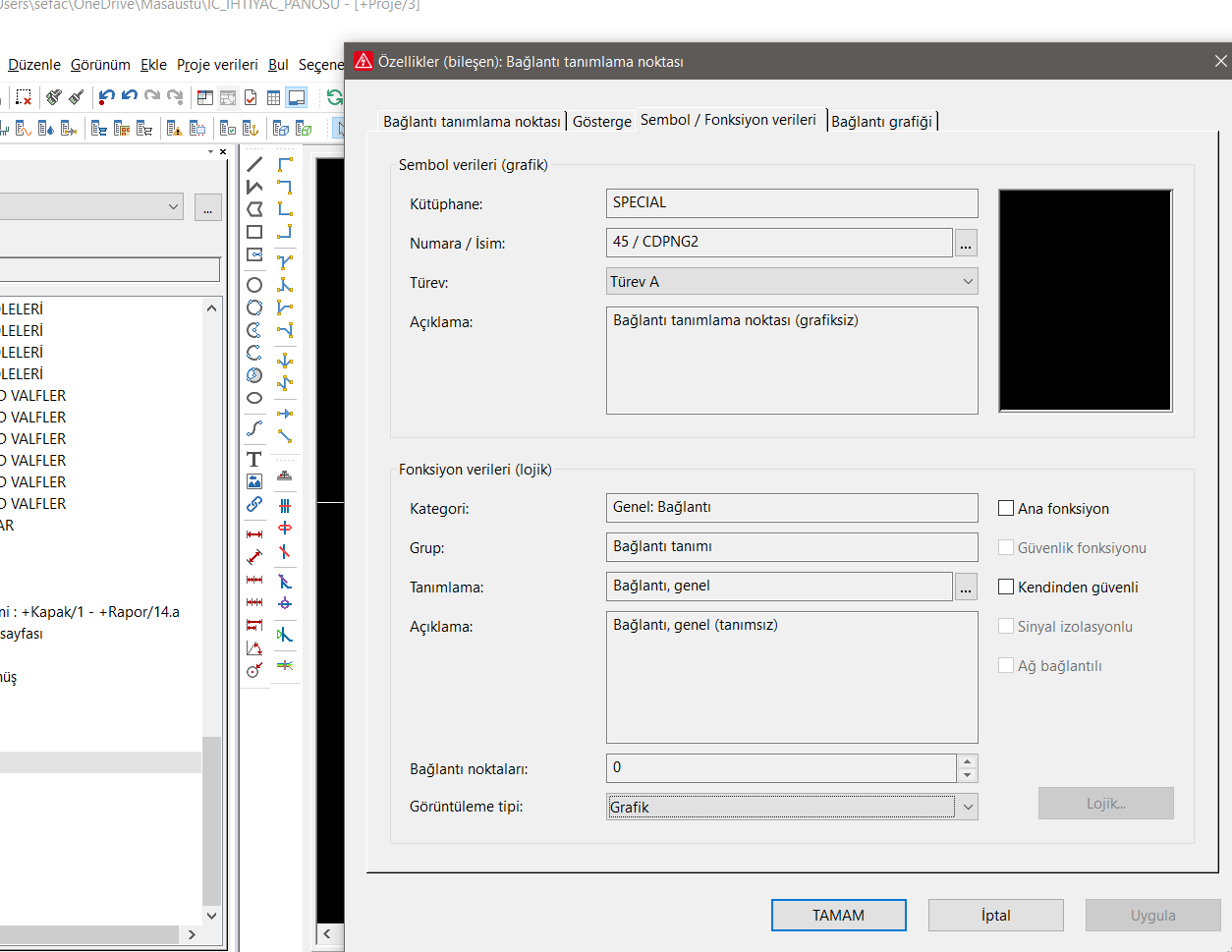Select the linear dimension tool

coord(254,534)
